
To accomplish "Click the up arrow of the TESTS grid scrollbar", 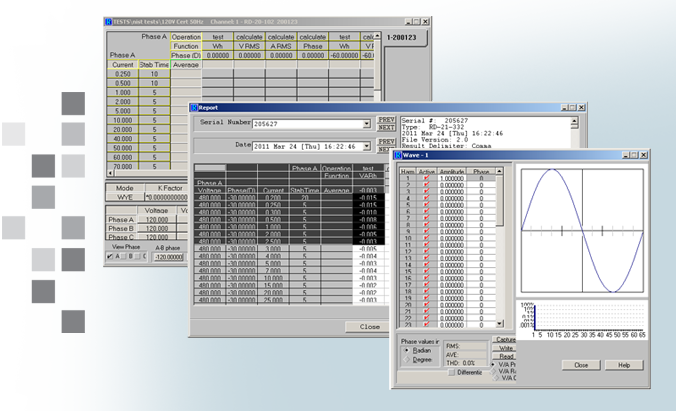I will [377, 36].
